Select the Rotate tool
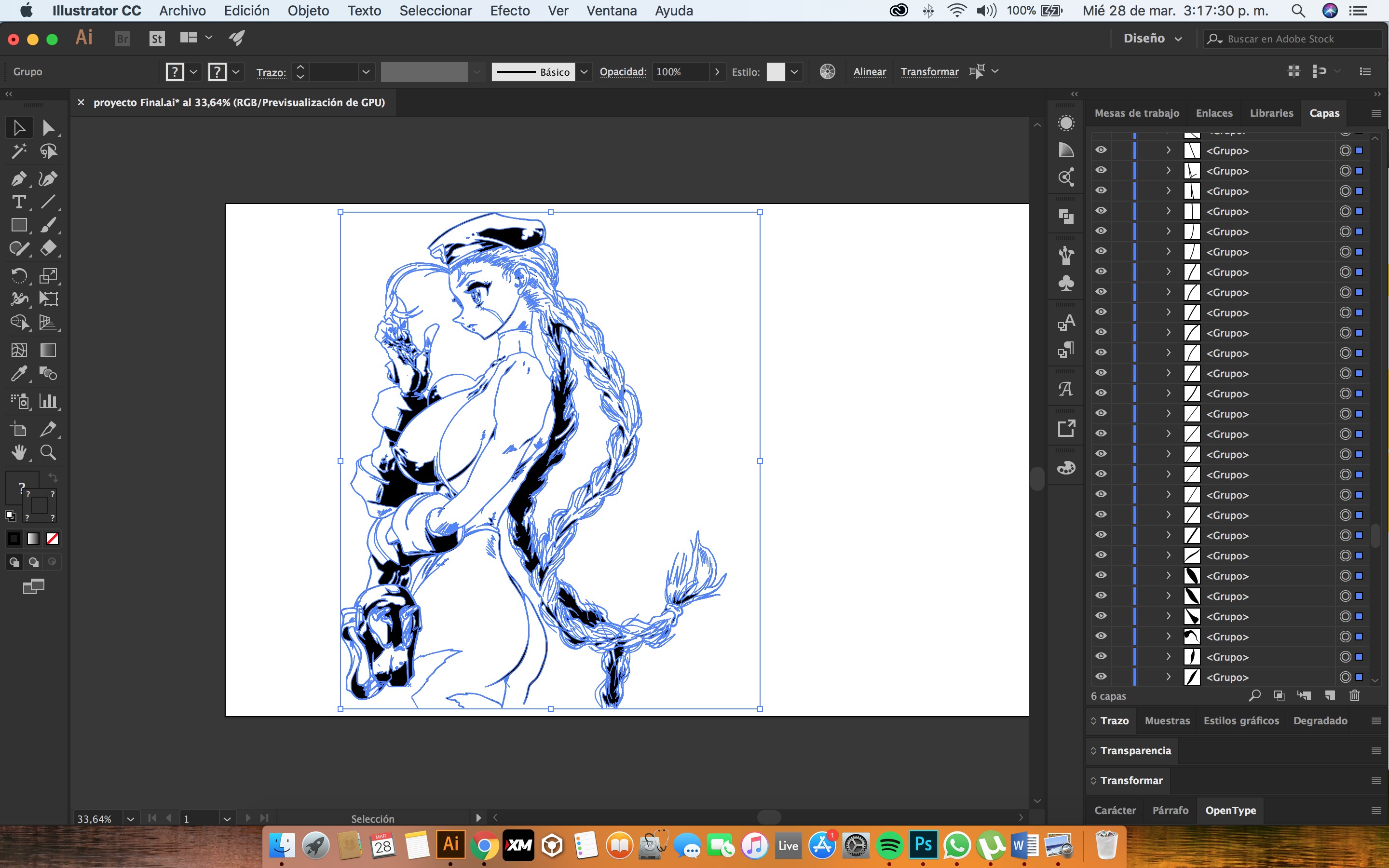The height and width of the screenshot is (868, 1389). coord(18,275)
